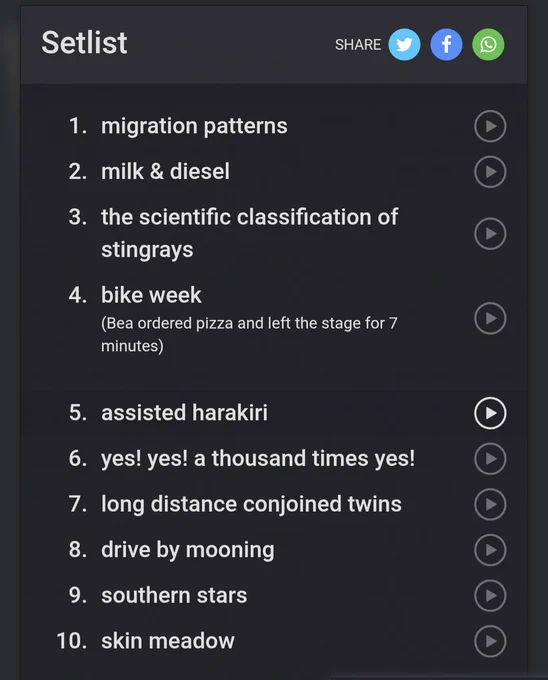Play the drive by mooning track
Image resolution: width=548 pixels, height=680 pixels.
point(490,550)
